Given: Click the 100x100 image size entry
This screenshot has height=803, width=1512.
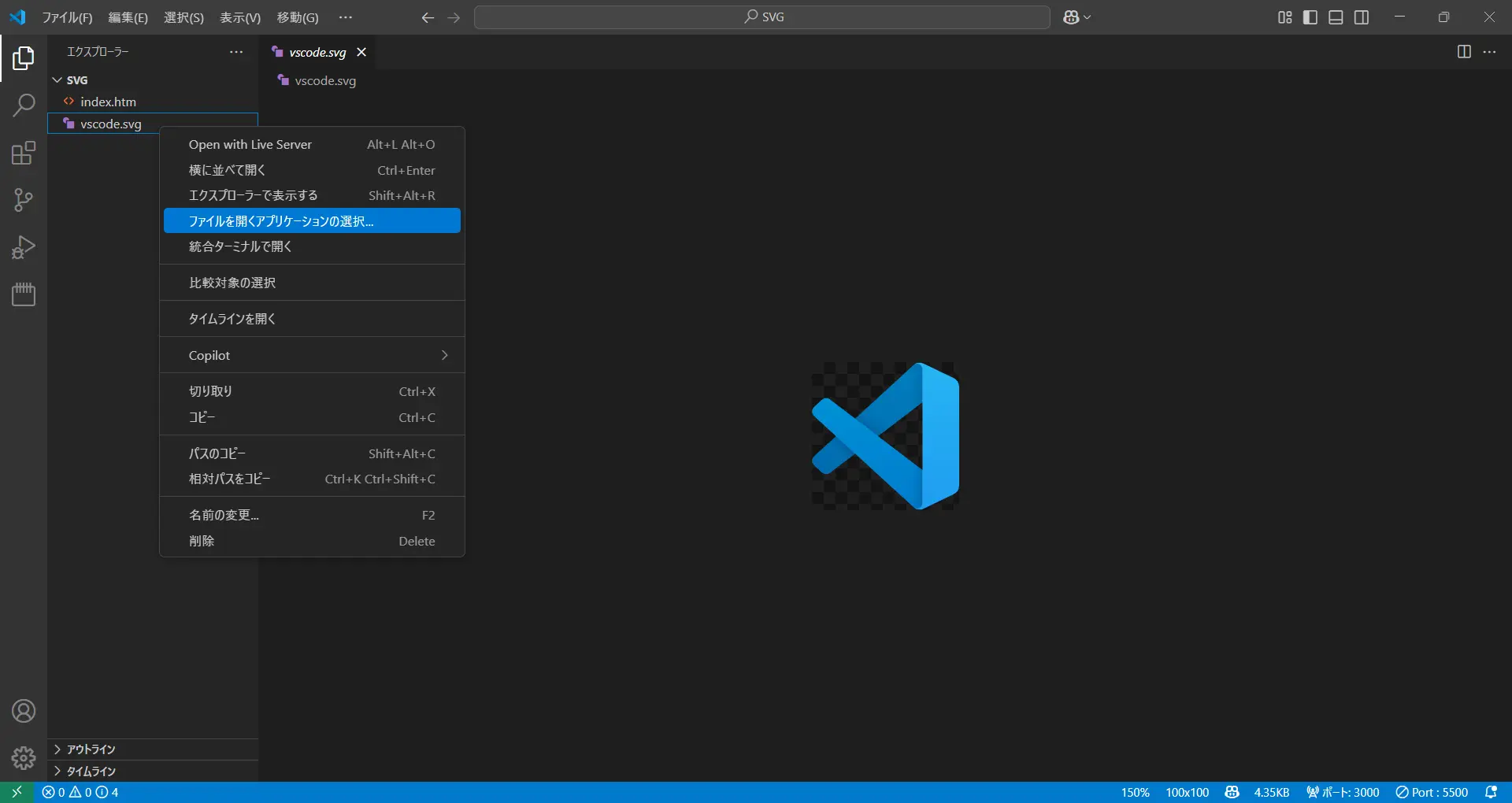Looking at the screenshot, I should tap(1187, 792).
